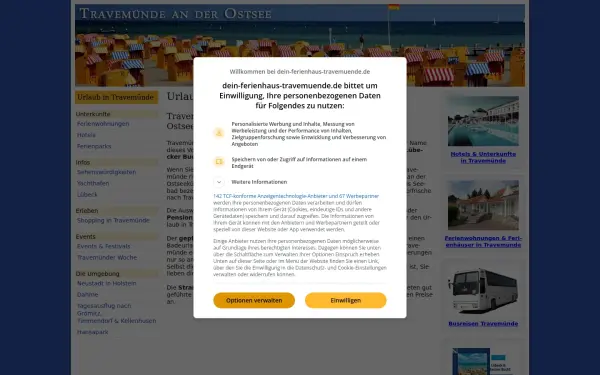Open Tagesausflug nach Grömitz link
The height and width of the screenshot is (375, 600).
[116, 313]
